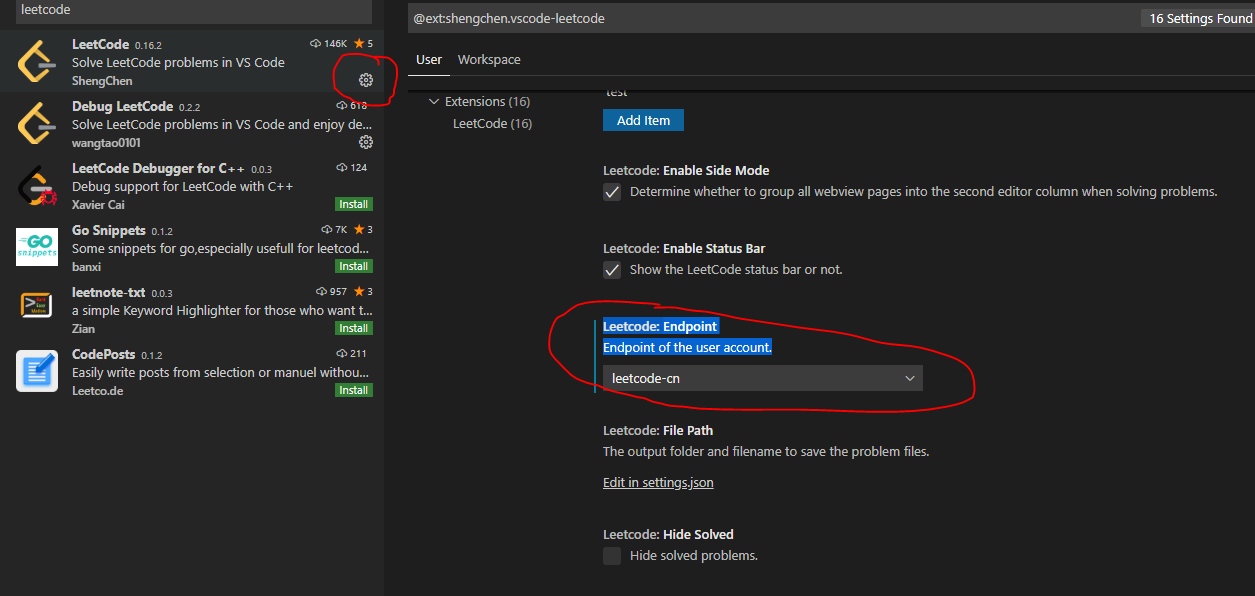Enable the Hide Solved problems checkbox
The image size is (1255, 596).
coord(611,556)
